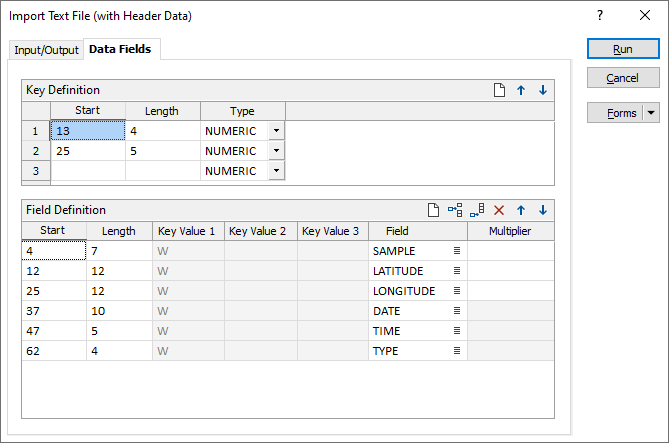Click Type column header in Key Definition

(x=242, y=111)
